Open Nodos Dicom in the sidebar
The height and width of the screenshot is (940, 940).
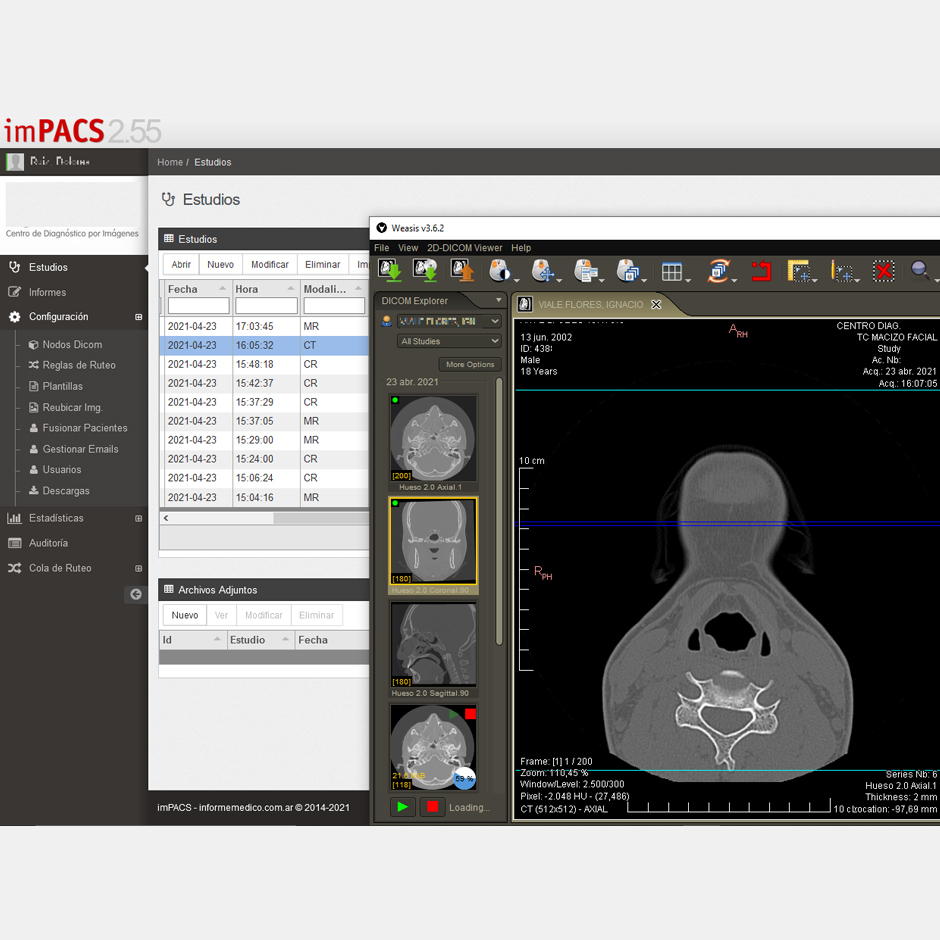pos(72,344)
